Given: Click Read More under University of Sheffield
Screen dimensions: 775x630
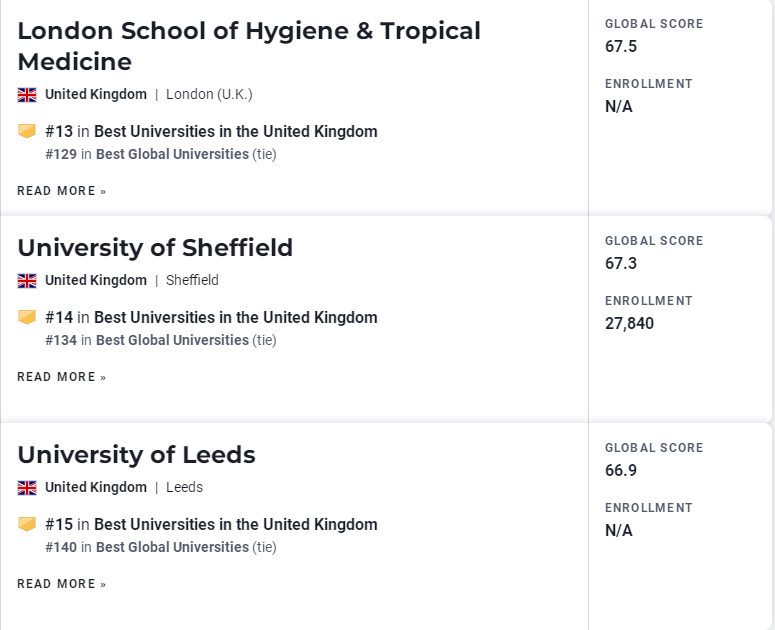Looking at the screenshot, I should coord(62,377).
